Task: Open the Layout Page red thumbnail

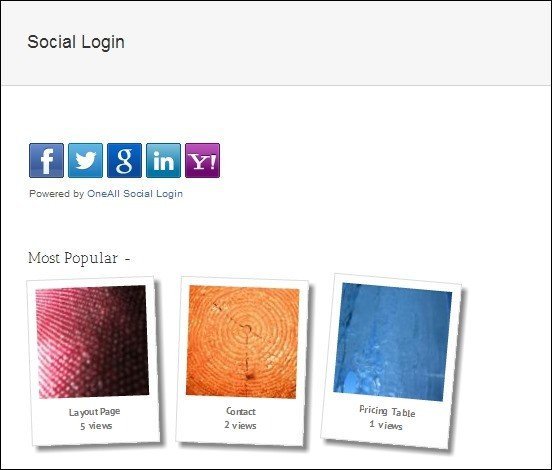Action: pos(92,341)
